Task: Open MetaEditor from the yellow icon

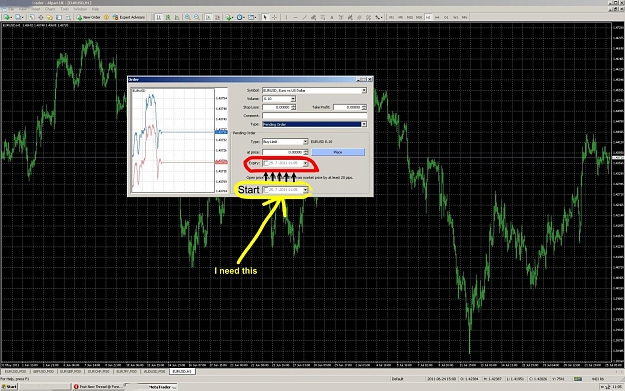Action: (x=106, y=17)
